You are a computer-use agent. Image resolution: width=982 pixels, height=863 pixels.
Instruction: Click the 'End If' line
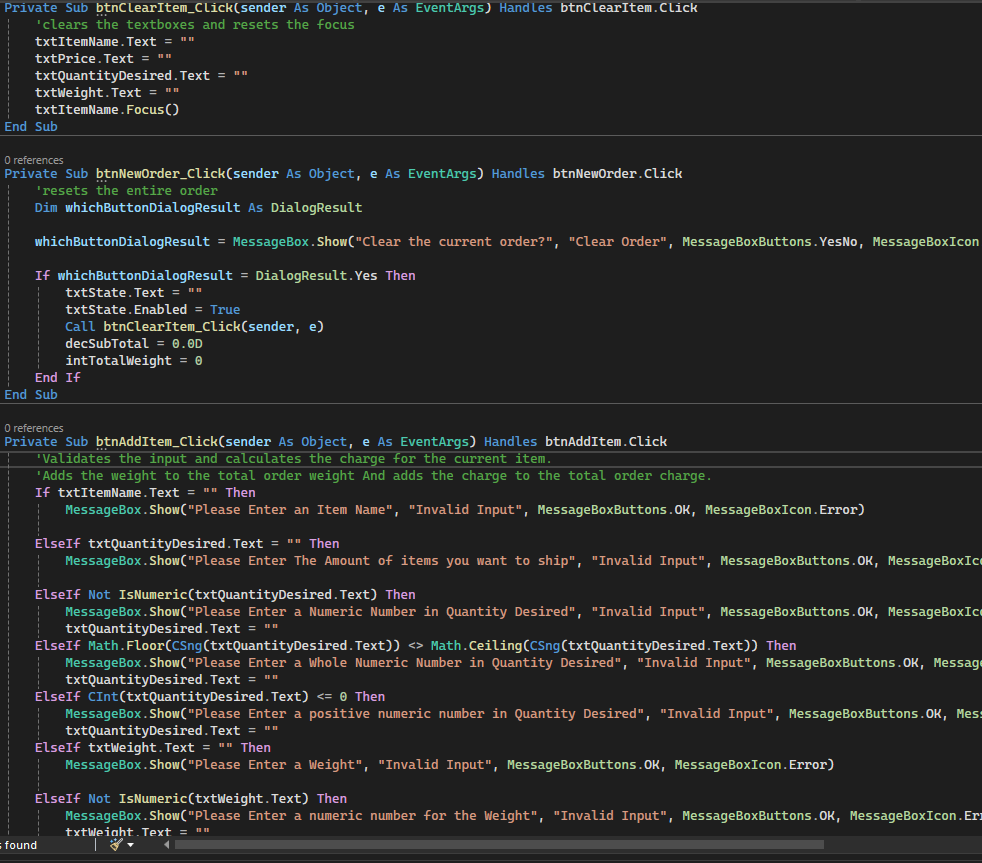point(58,378)
